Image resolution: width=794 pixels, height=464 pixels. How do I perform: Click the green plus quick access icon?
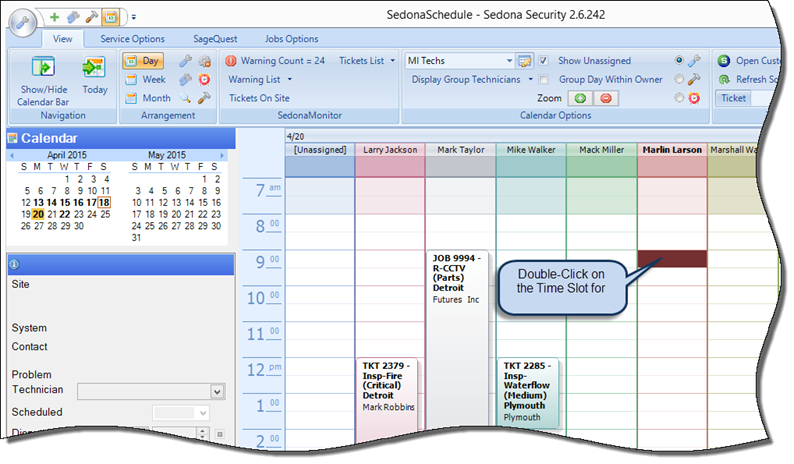pos(54,18)
